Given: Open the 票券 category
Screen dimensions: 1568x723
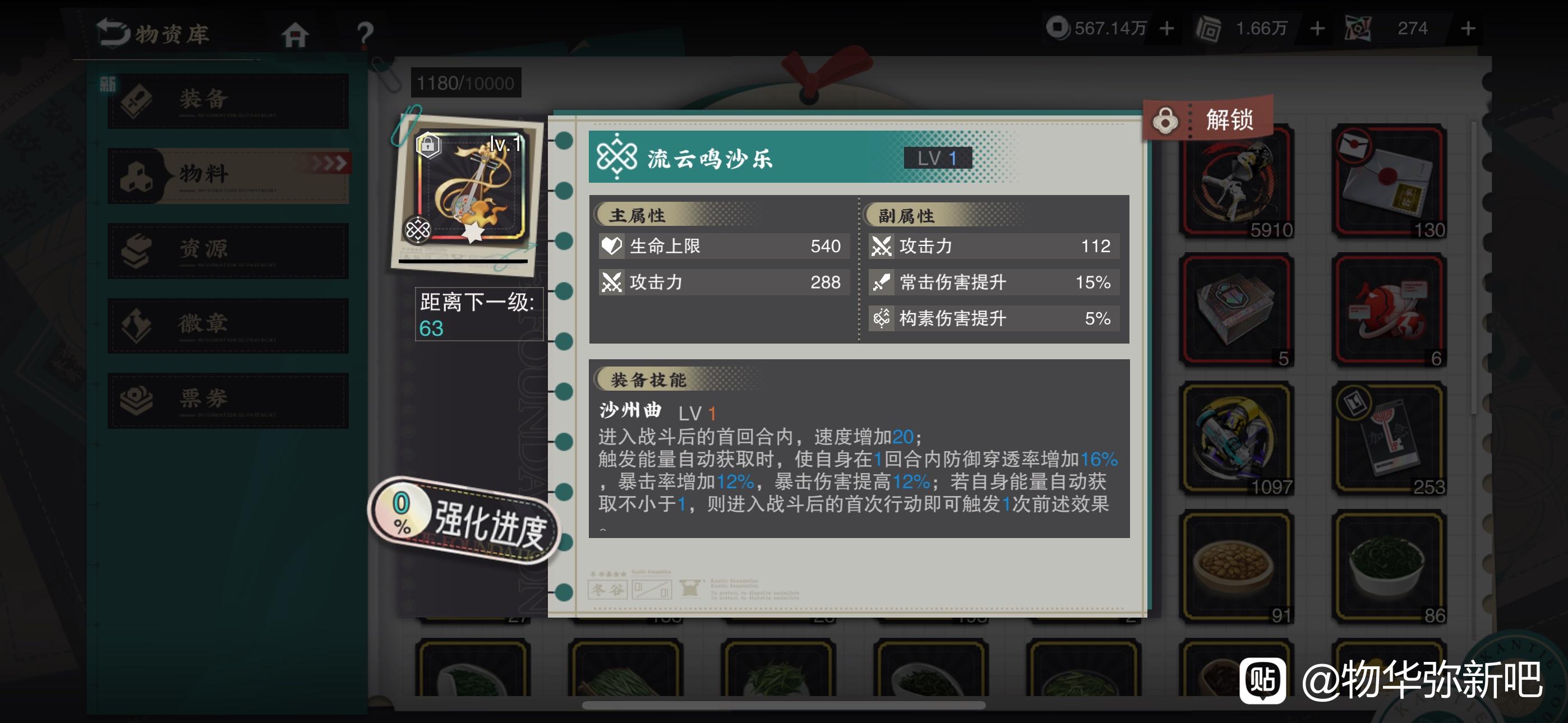Looking at the screenshot, I should coord(228,400).
